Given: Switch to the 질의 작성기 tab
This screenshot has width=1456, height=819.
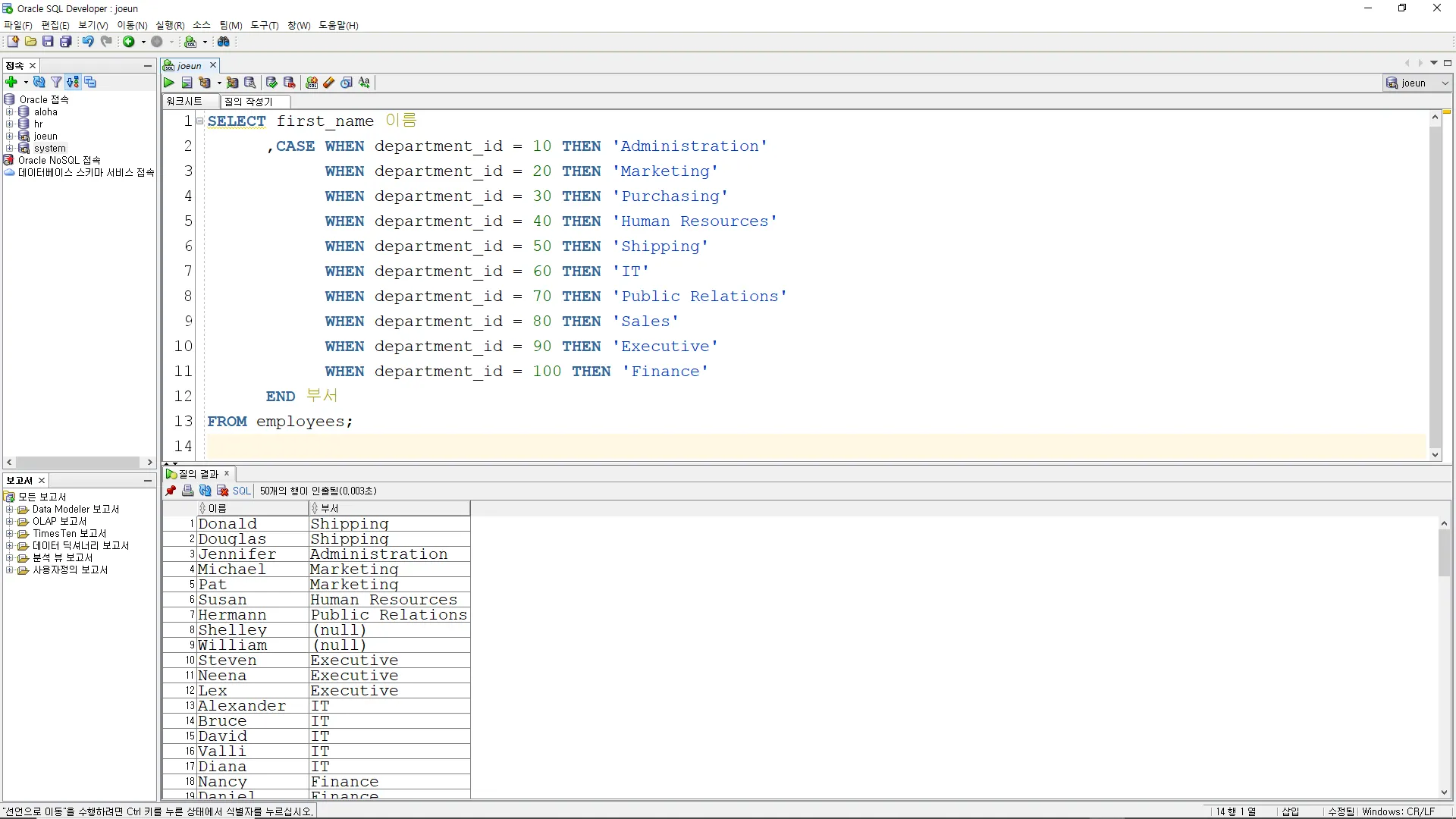Looking at the screenshot, I should tap(249, 101).
